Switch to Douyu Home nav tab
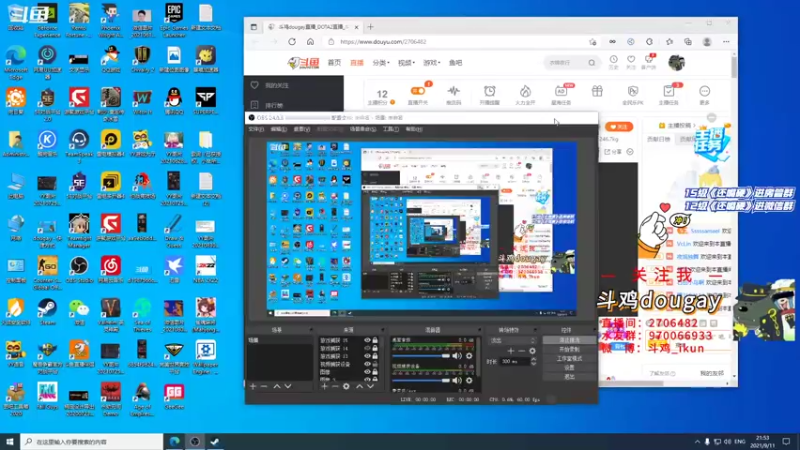 pos(334,63)
